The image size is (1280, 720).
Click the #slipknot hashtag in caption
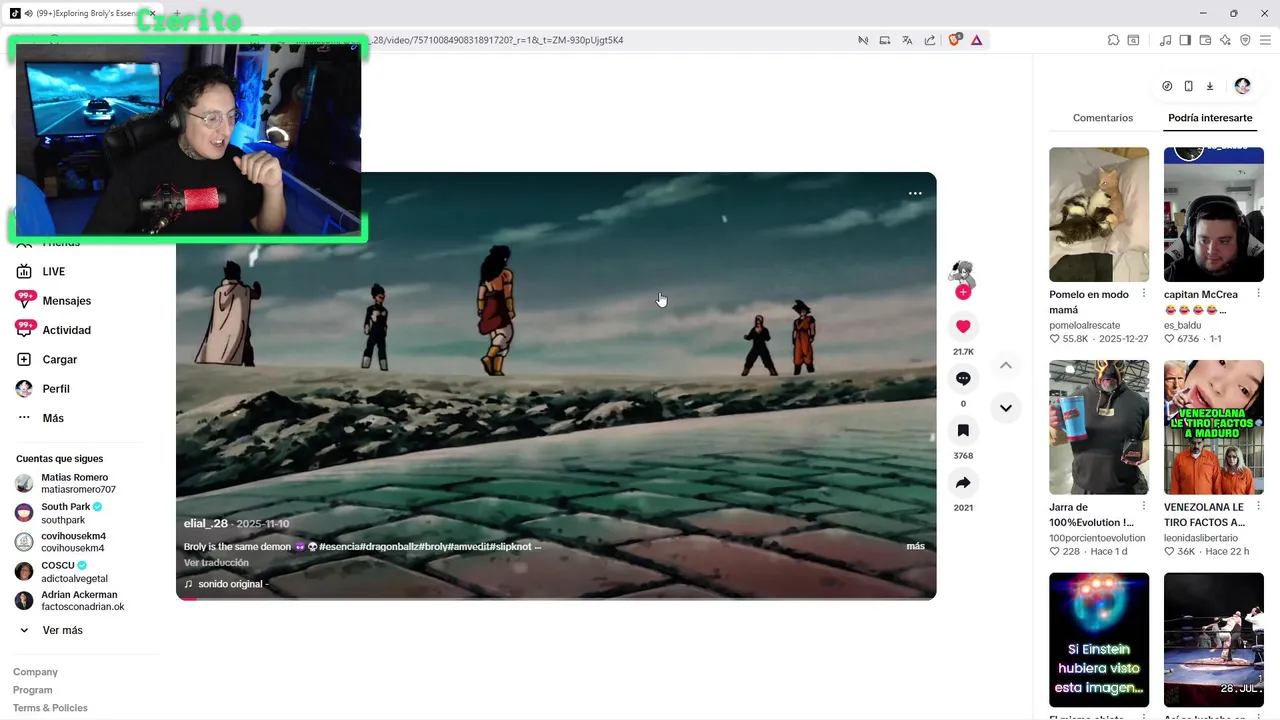(510, 546)
